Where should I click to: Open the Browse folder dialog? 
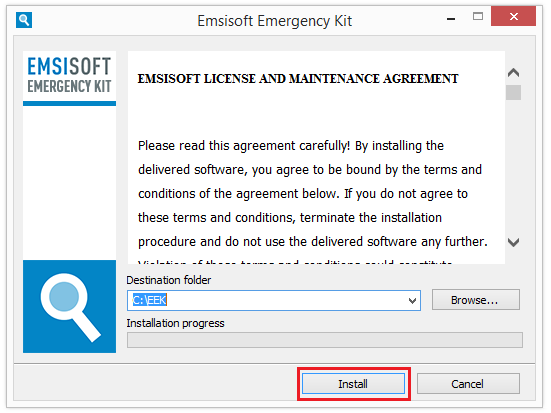tap(475, 300)
